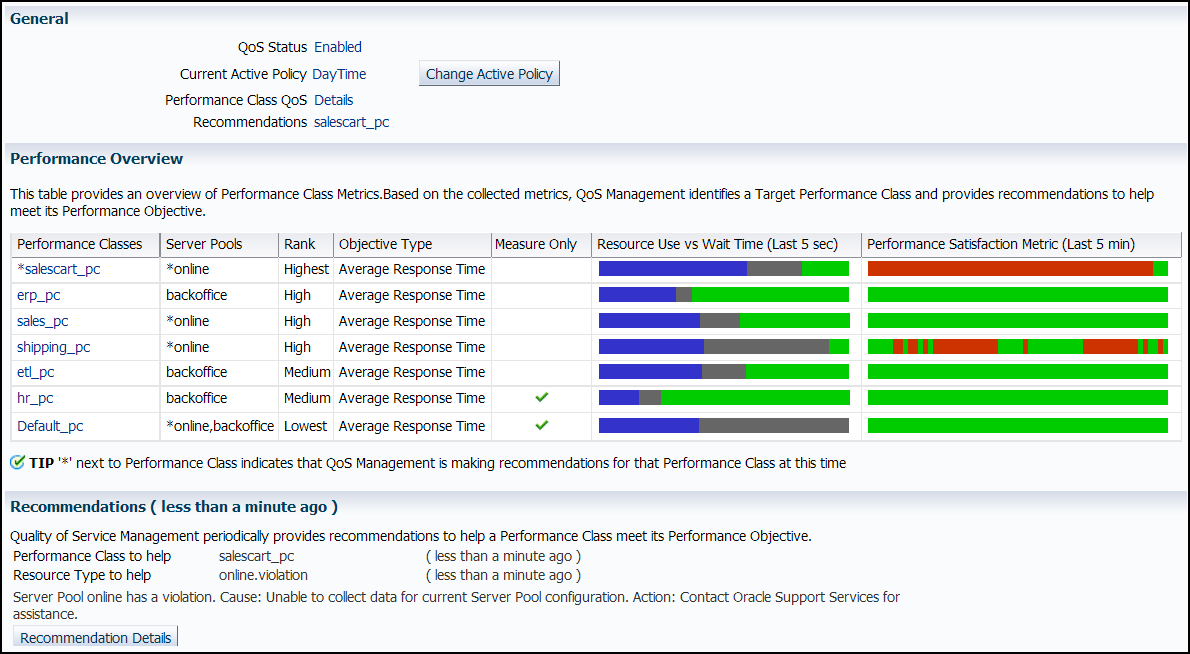
Task: Open the Recommendation Details button
Action: tap(96, 637)
